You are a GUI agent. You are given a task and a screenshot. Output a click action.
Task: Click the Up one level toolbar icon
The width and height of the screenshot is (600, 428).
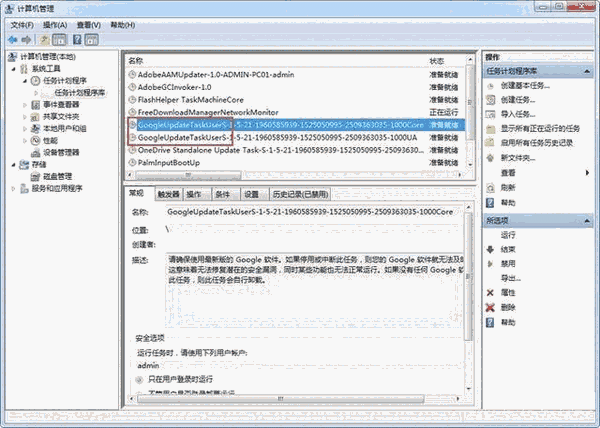[44, 39]
